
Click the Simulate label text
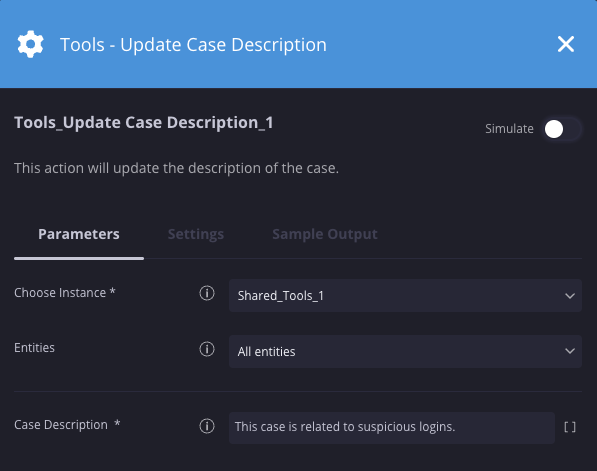(x=509, y=129)
